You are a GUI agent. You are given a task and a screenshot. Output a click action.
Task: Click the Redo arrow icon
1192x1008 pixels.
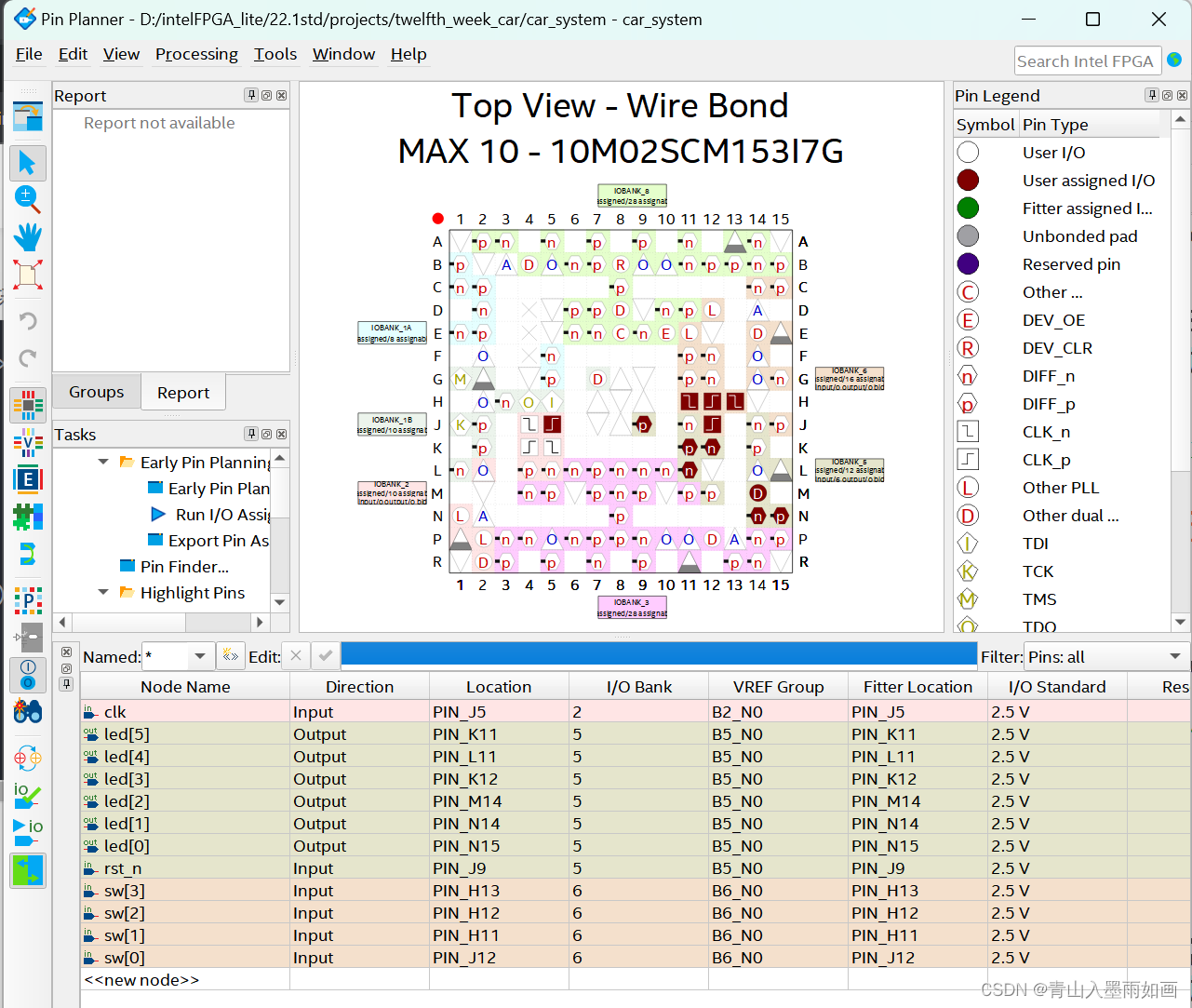[28, 357]
